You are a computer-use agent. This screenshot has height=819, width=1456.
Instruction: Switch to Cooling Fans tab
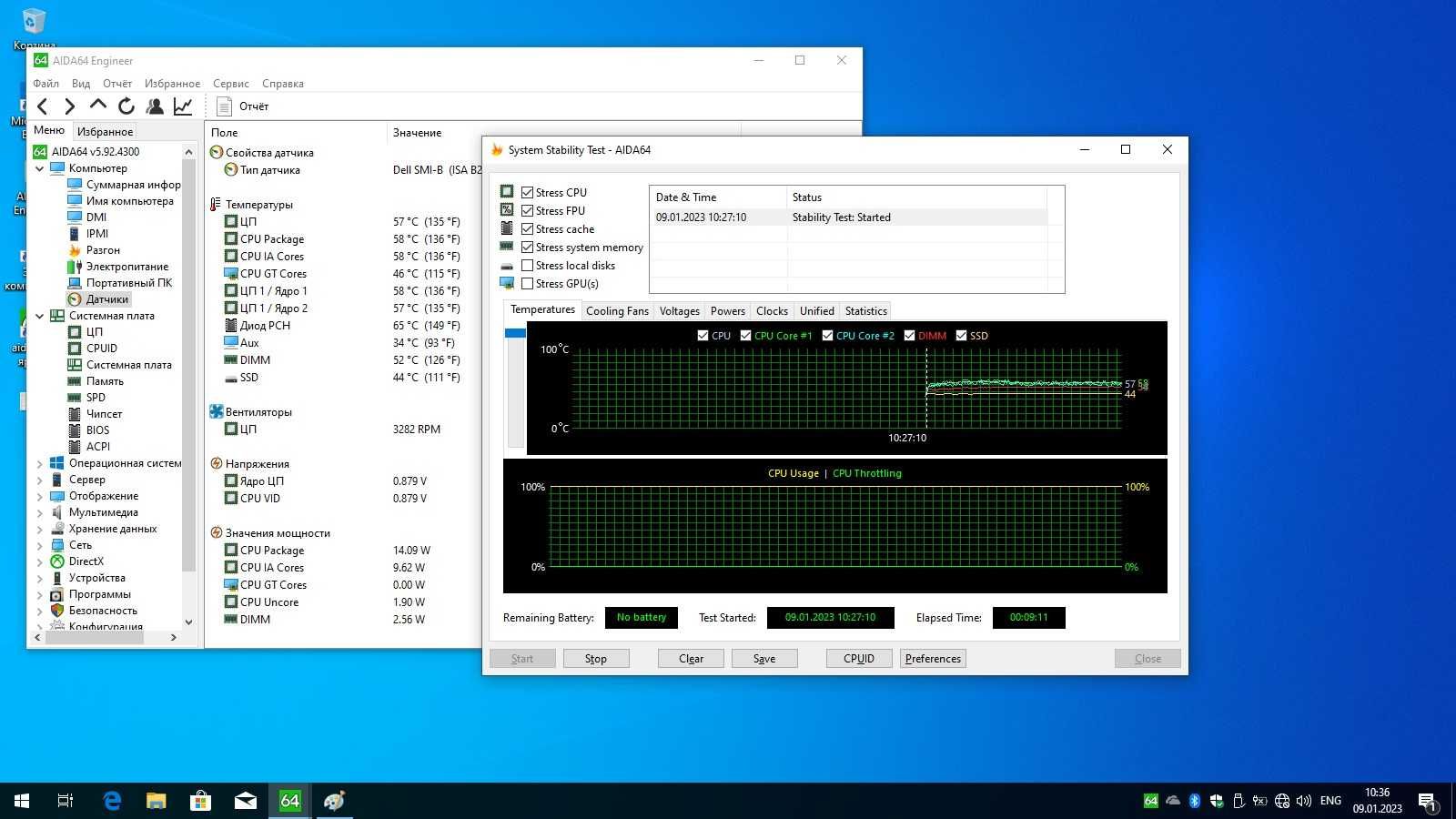click(617, 311)
